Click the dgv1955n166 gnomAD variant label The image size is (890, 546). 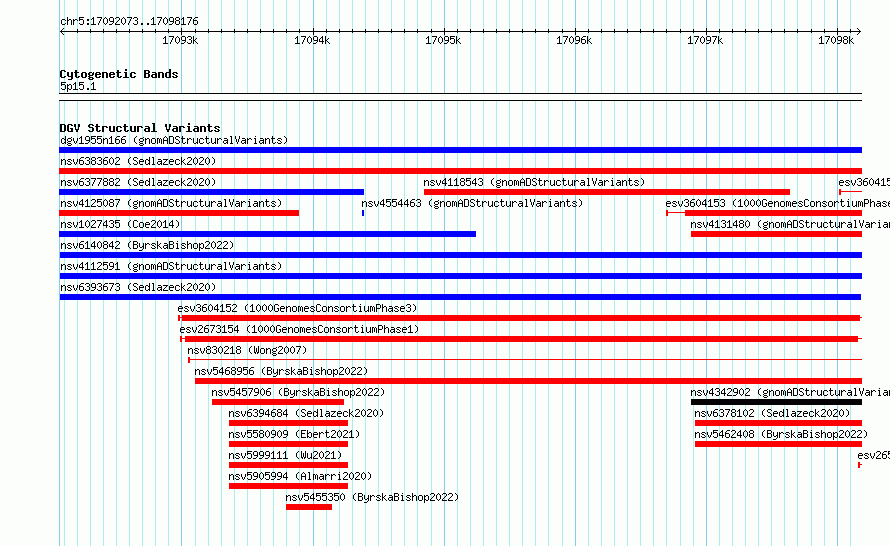(x=174, y=140)
